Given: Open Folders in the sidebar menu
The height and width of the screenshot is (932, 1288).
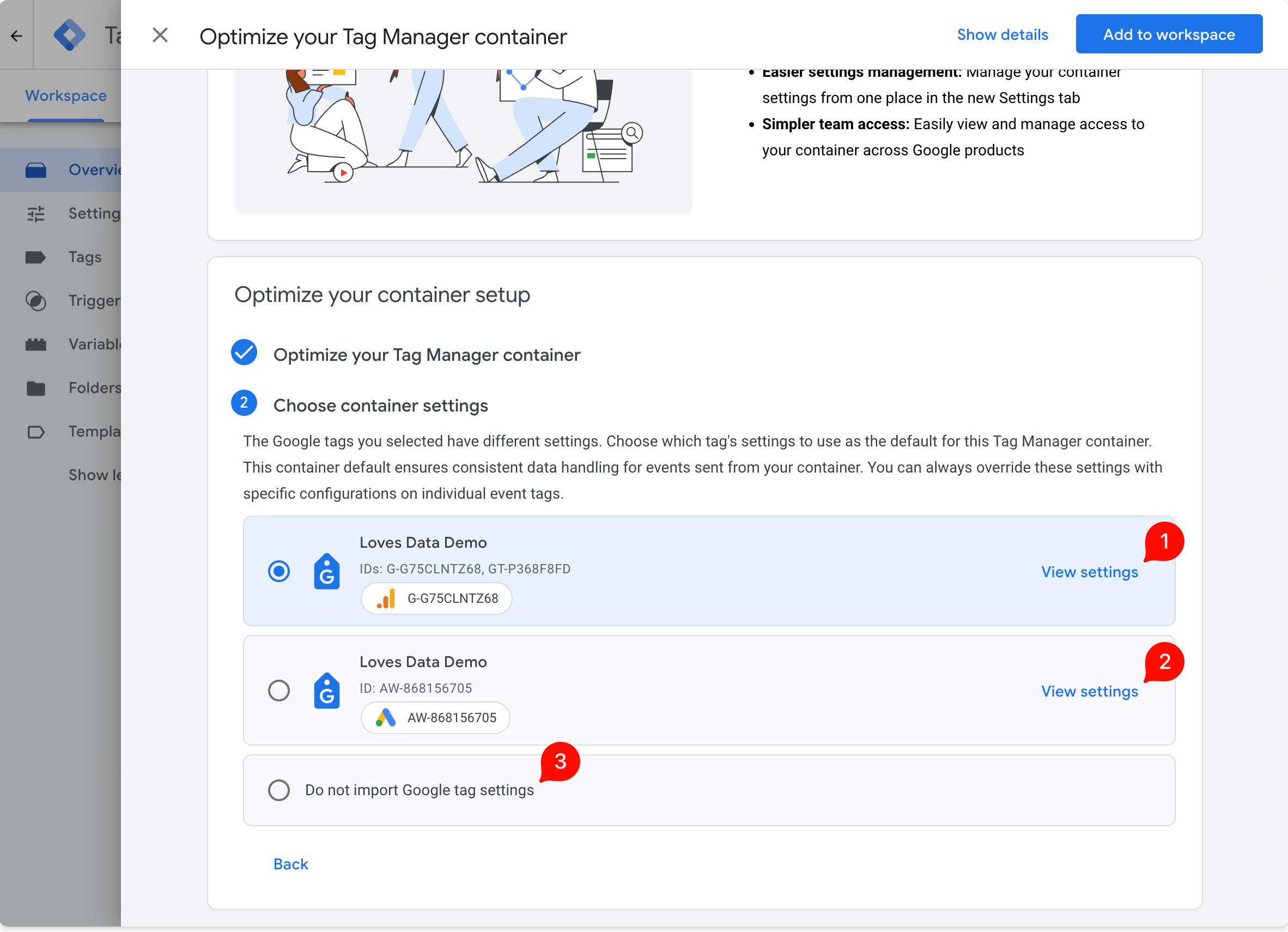Looking at the screenshot, I should (x=94, y=388).
